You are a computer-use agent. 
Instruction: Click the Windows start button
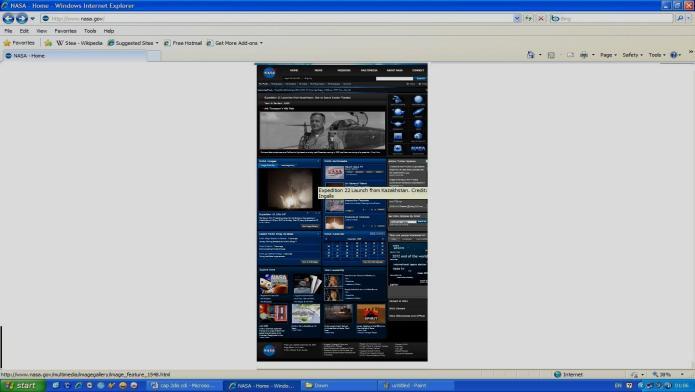coord(22,386)
